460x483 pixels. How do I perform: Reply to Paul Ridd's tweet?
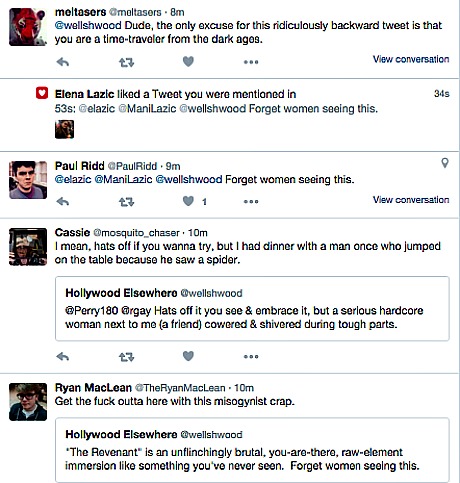(x=63, y=201)
